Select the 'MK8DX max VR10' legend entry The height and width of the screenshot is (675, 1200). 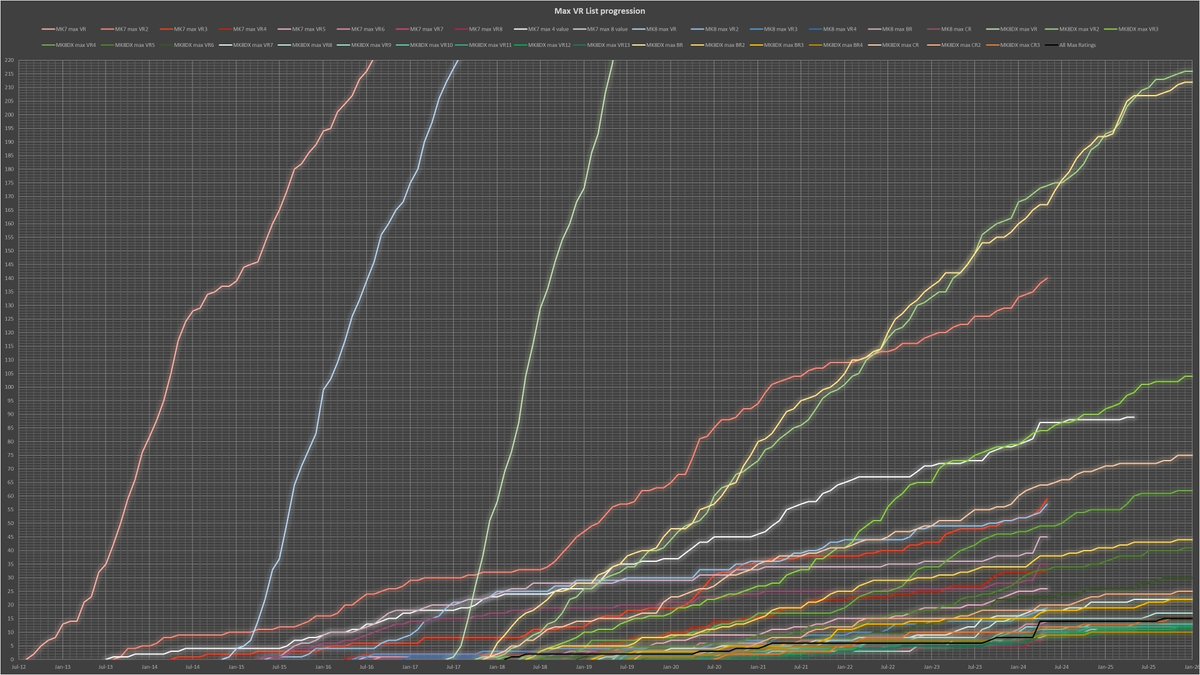[424, 44]
